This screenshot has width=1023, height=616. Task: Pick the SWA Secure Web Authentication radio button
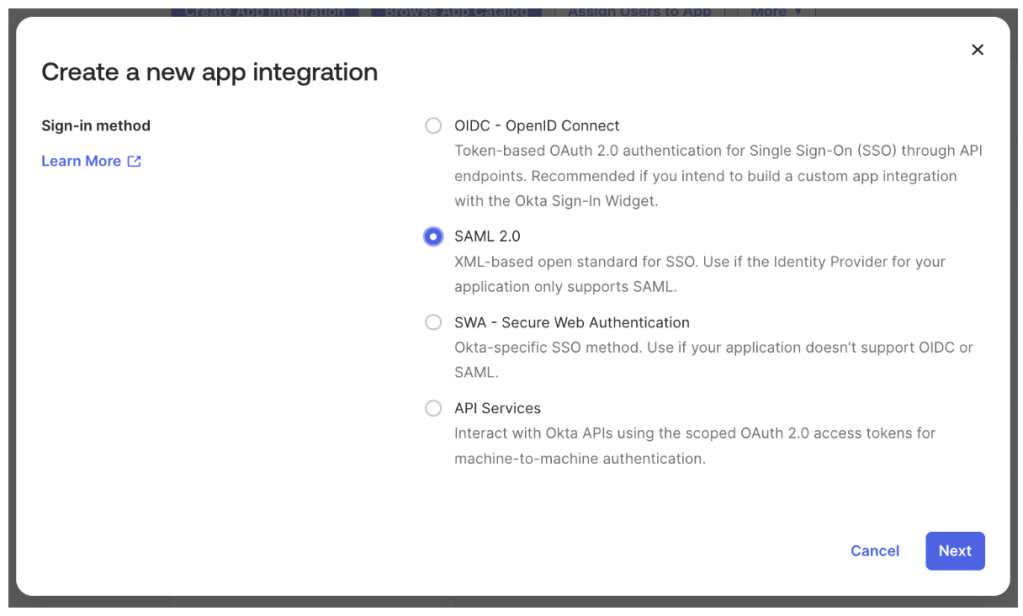point(433,322)
